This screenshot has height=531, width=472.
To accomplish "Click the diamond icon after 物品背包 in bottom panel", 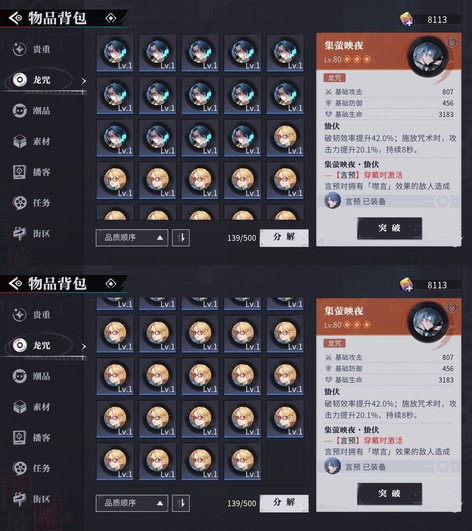I will (111, 283).
